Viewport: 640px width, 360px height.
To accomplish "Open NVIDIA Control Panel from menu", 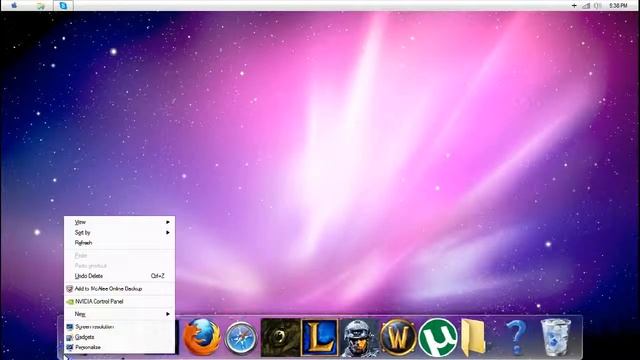I will (x=120, y=302).
